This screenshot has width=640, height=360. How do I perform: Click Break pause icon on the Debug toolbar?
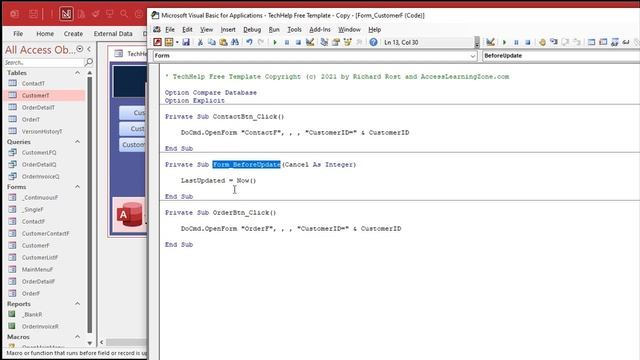516,42
